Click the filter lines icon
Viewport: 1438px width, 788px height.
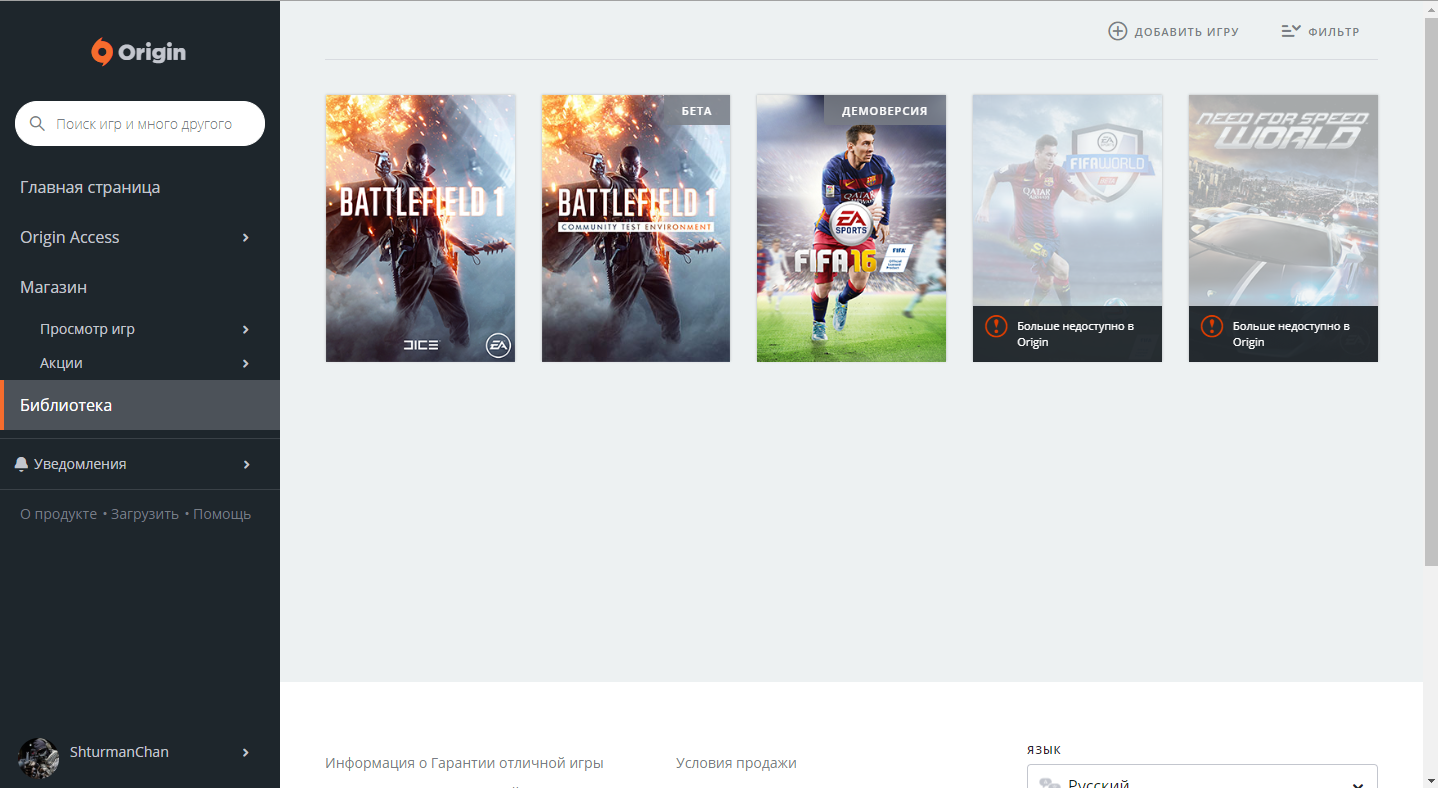1290,31
